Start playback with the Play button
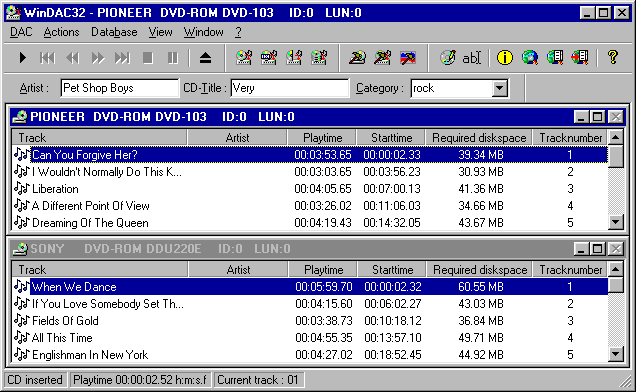 click(23, 58)
